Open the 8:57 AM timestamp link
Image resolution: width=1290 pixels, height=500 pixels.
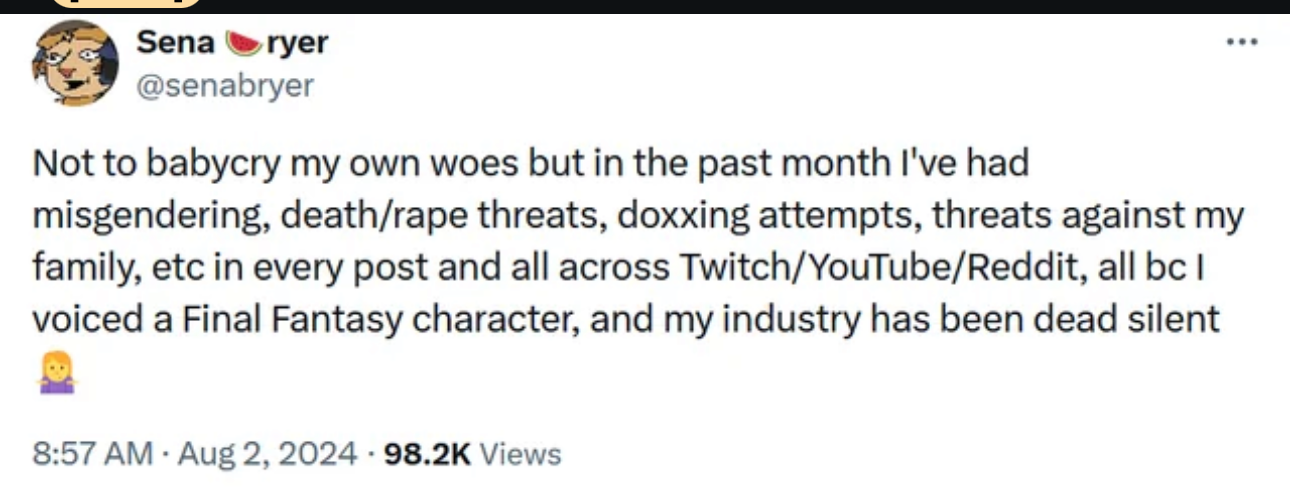click(x=94, y=455)
